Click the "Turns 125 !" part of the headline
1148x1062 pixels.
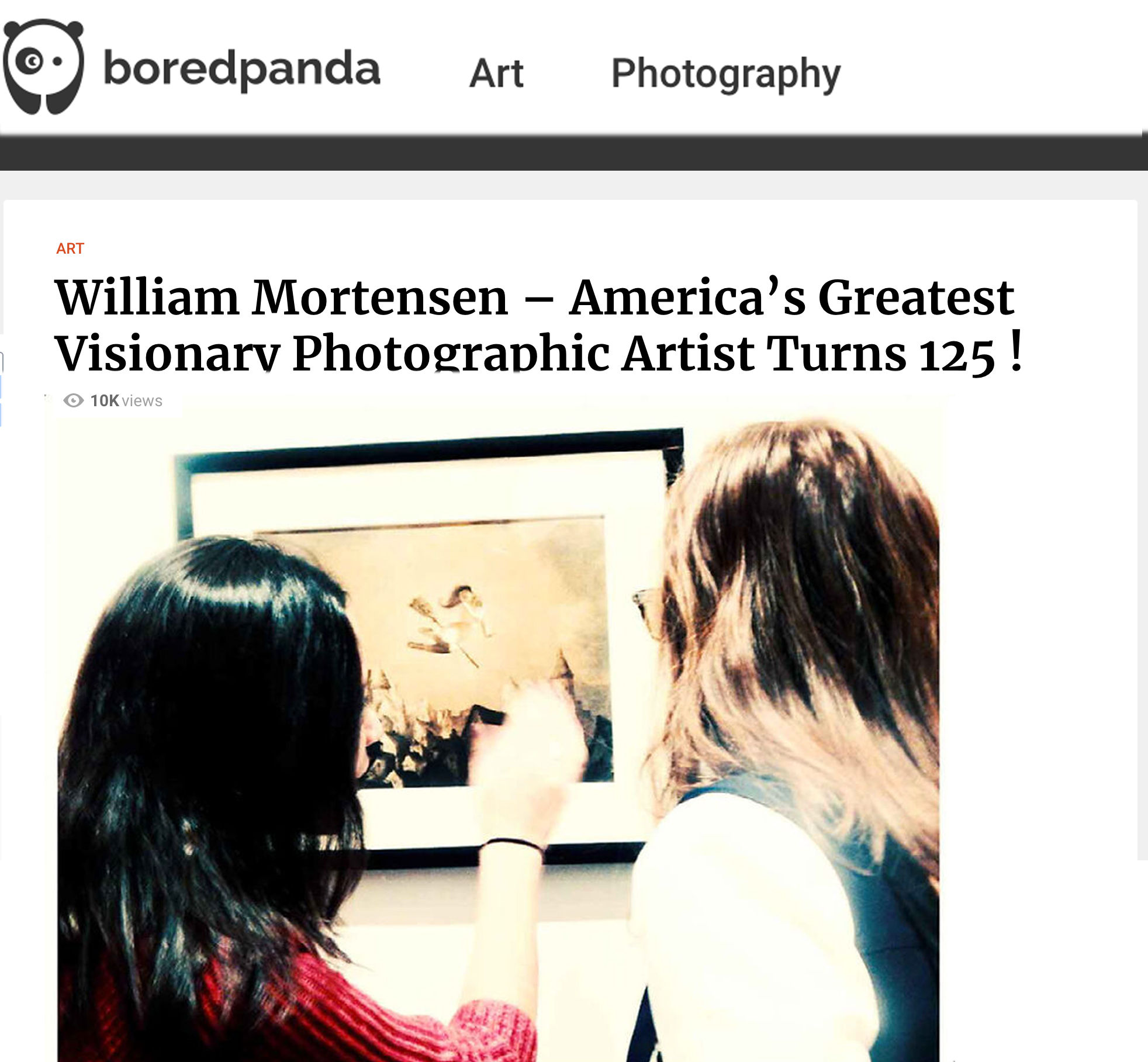coord(894,352)
